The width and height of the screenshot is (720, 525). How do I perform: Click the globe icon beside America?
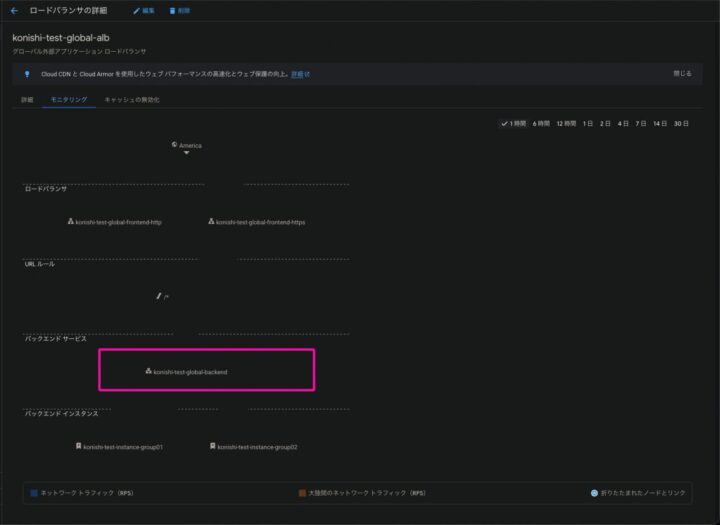[x=174, y=144]
